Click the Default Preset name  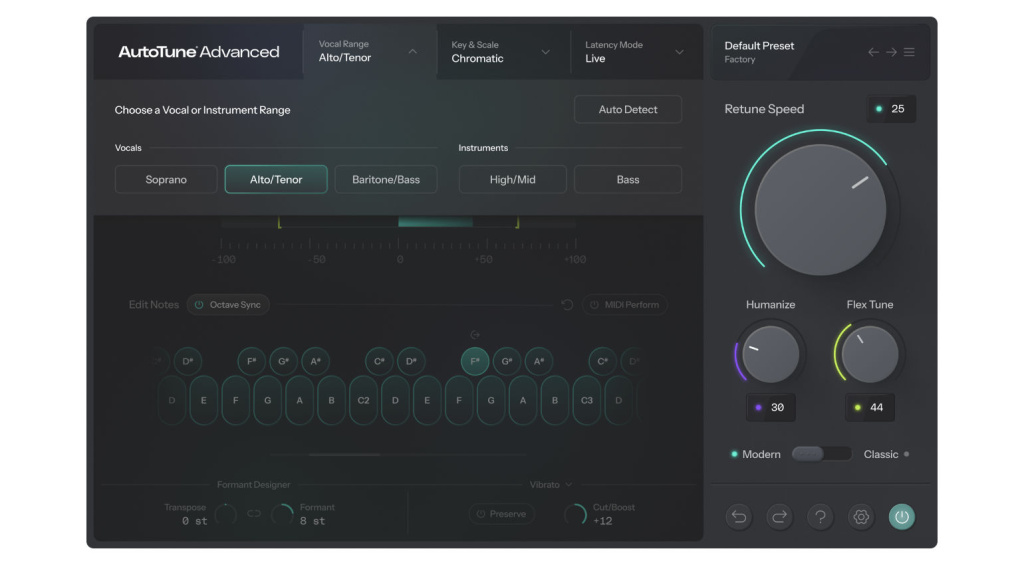click(759, 46)
